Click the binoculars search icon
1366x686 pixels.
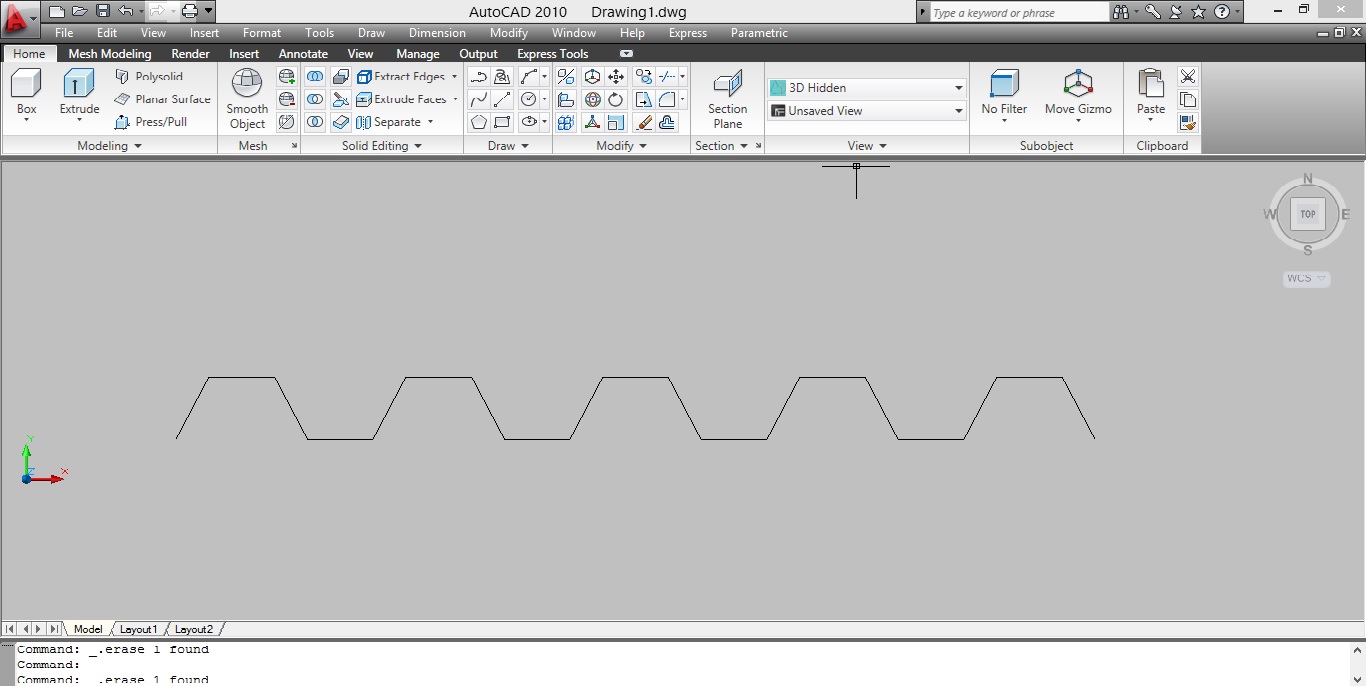(1121, 12)
